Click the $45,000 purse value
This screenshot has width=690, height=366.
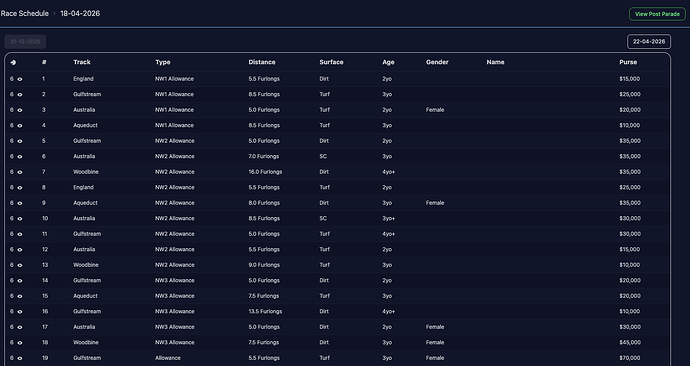(630, 342)
